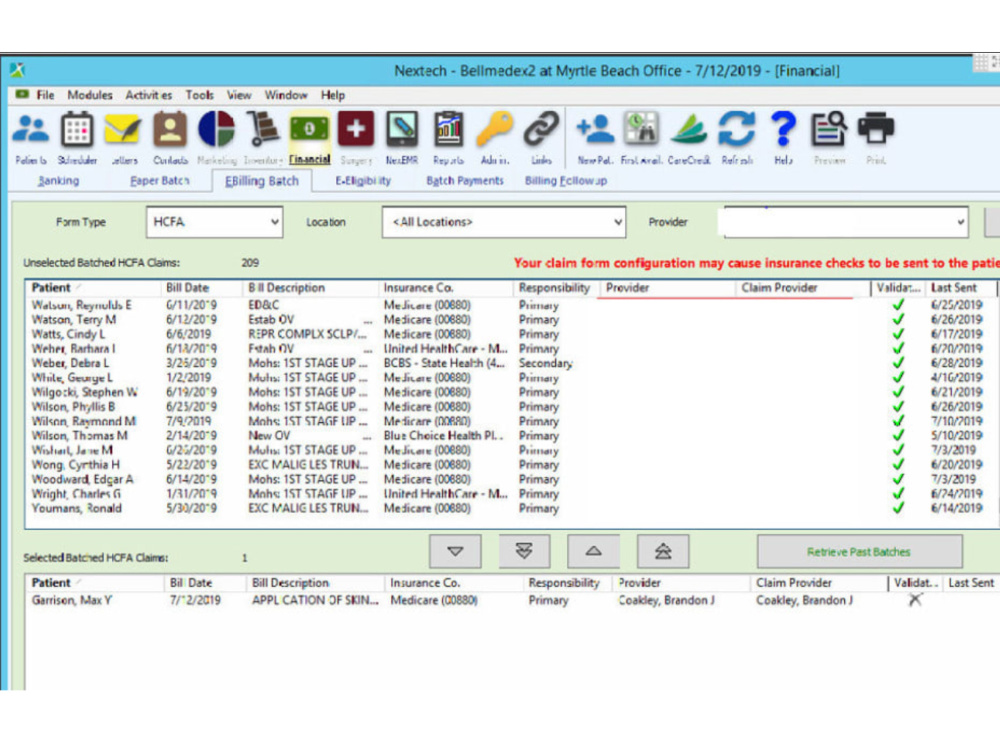Switch to the Banking tab
Image resolution: width=1000 pixels, height=750 pixels.
58,180
